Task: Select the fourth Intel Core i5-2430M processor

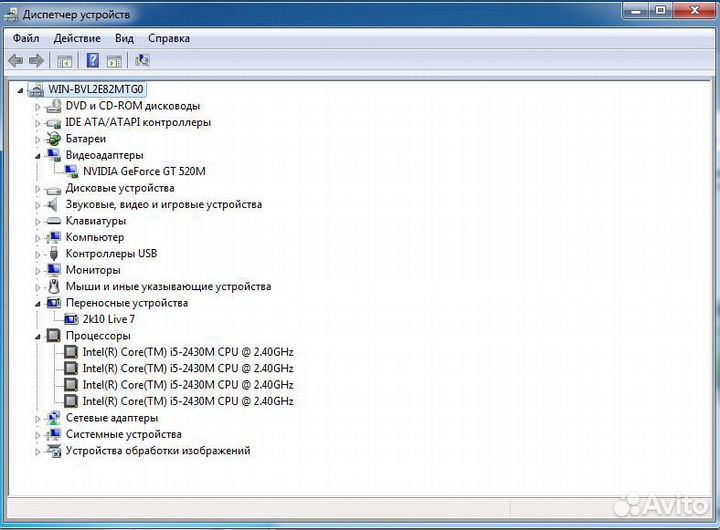Action: [x=188, y=401]
